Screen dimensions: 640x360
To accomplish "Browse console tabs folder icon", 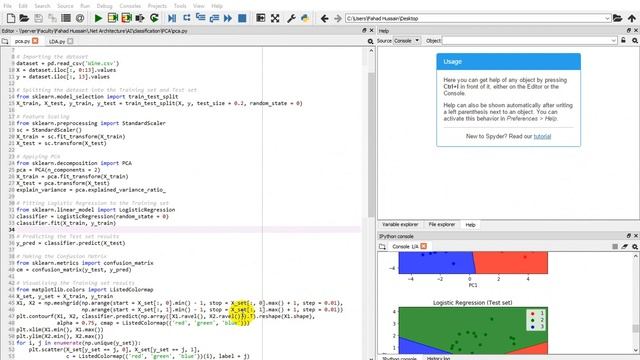I will click(382, 247).
